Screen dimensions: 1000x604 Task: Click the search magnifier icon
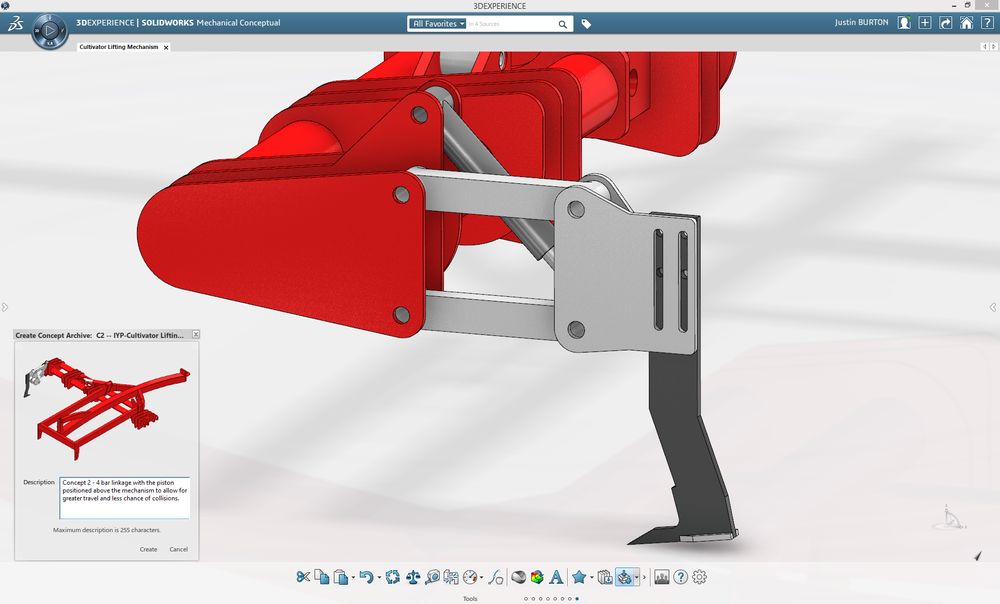564,24
